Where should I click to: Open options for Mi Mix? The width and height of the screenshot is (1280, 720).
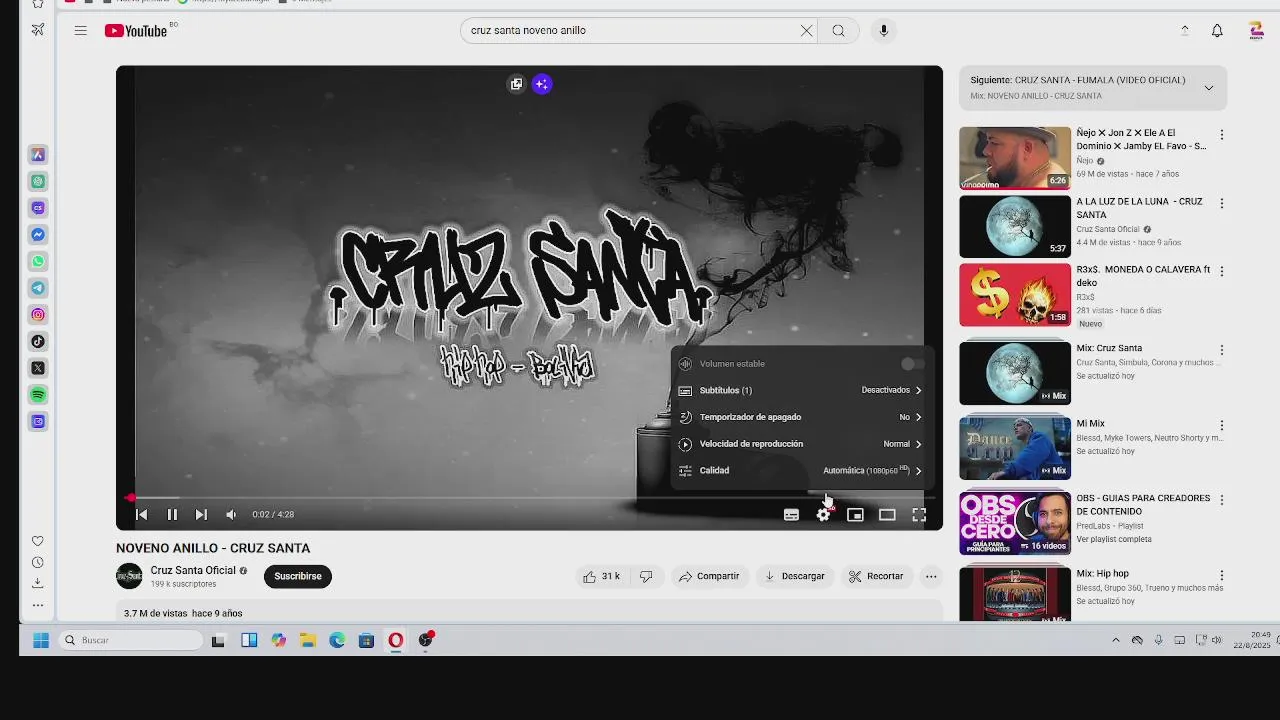1221,425
